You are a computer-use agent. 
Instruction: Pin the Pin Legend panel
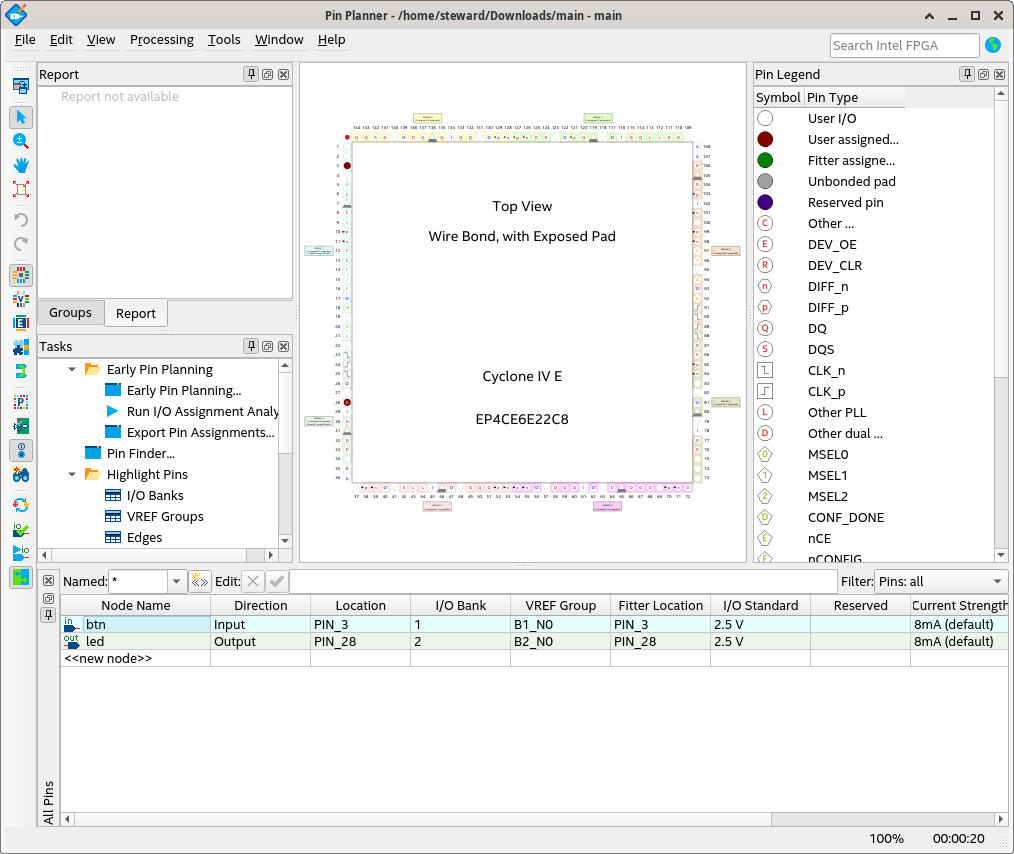click(967, 74)
